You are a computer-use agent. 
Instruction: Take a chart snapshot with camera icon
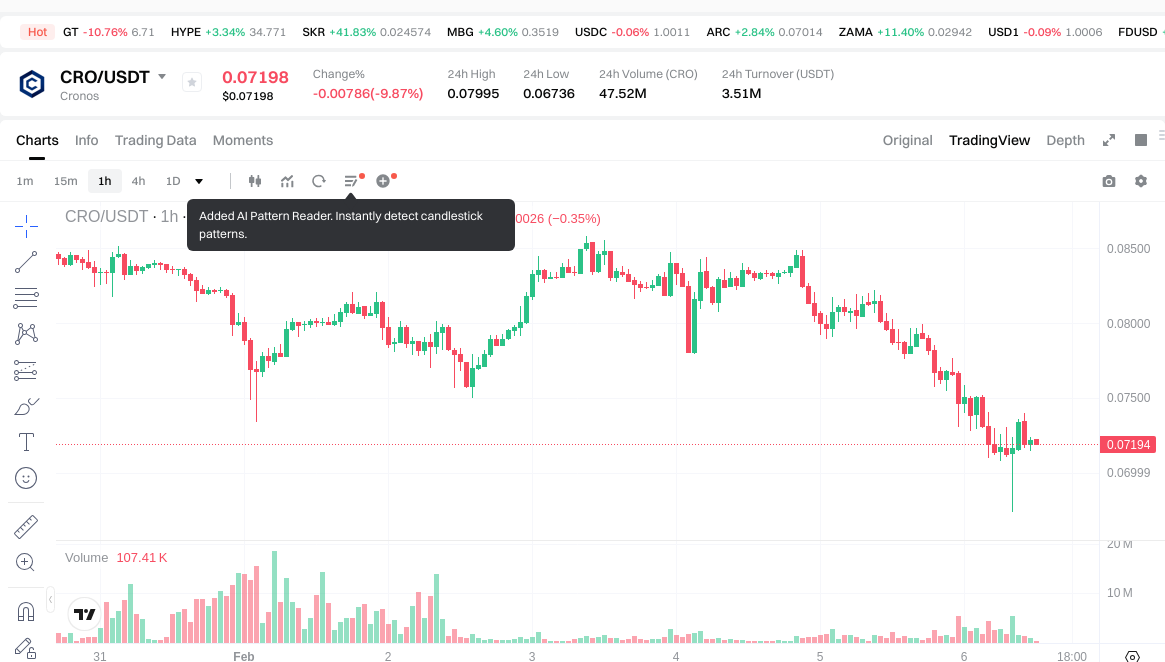click(x=1108, y=181)
